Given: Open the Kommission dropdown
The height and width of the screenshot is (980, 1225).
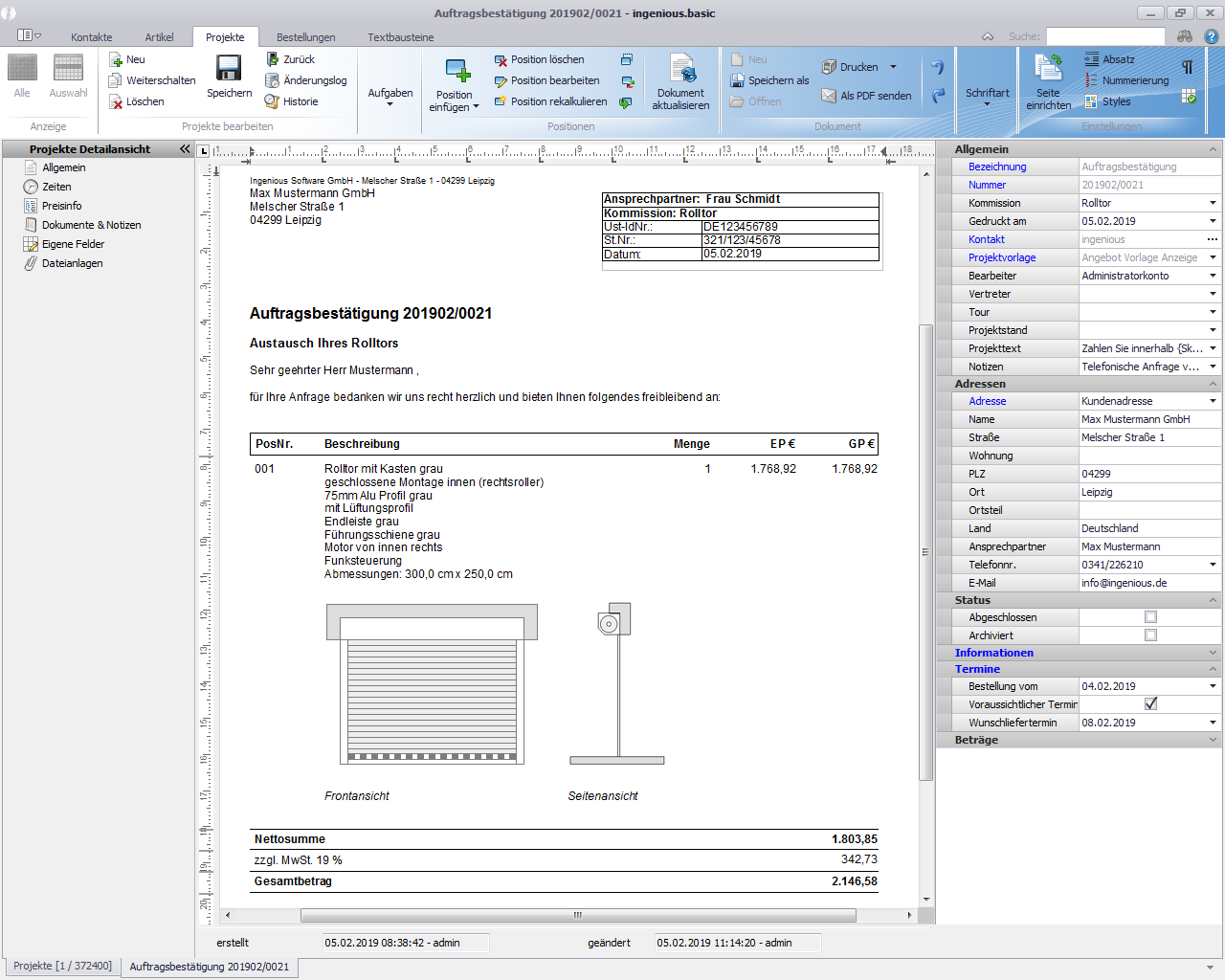Looking at the screenshot, I should click(x=1213, y=203).
